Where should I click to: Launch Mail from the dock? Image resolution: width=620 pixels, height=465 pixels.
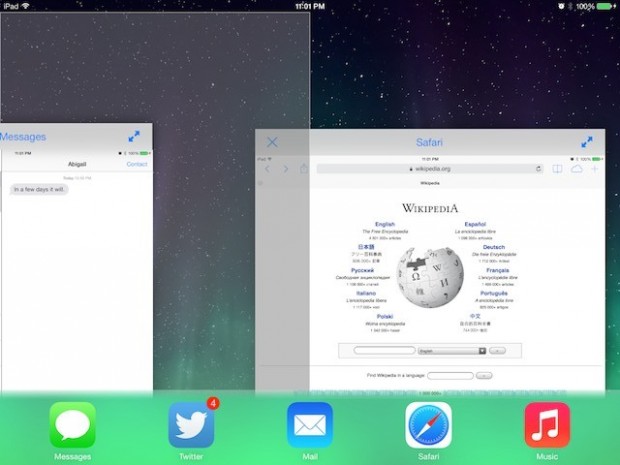point(310,425)
